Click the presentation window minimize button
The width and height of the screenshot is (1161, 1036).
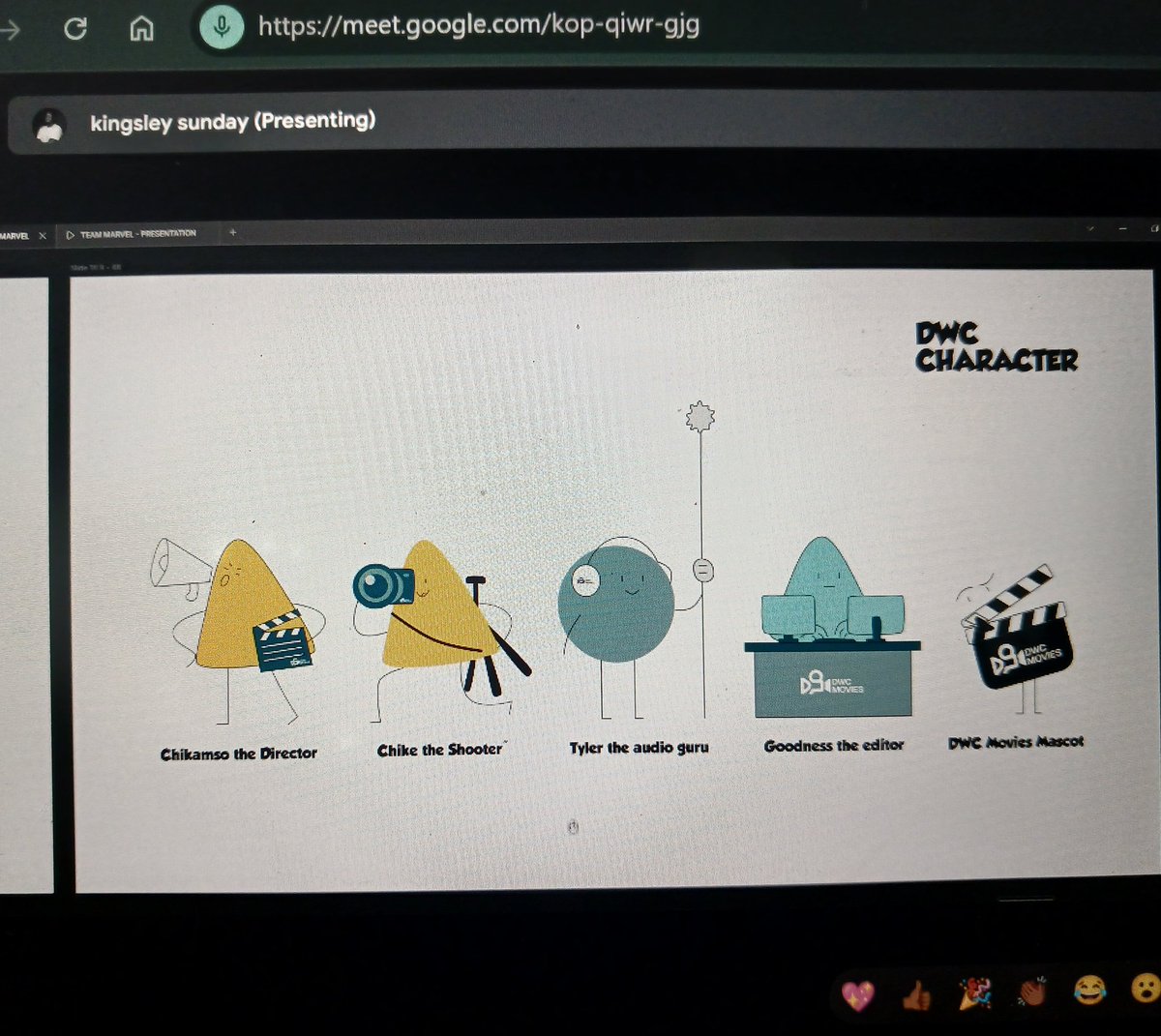1122,229
